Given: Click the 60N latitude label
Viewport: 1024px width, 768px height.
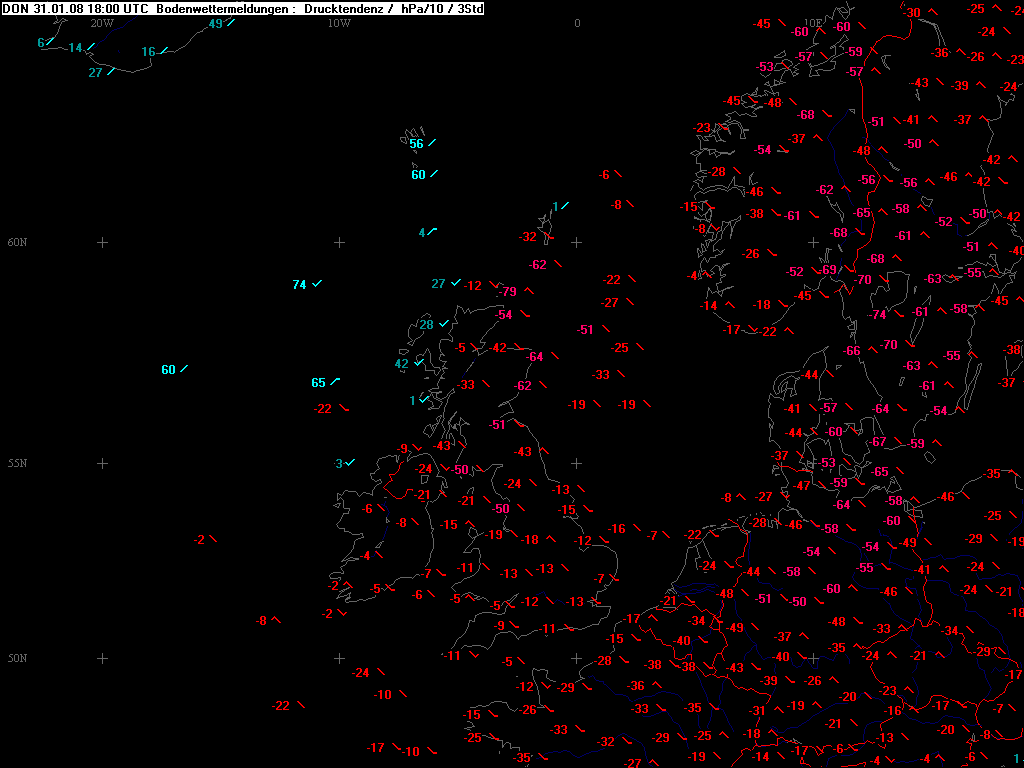Looking at the screenshot, I should (17, 242).
